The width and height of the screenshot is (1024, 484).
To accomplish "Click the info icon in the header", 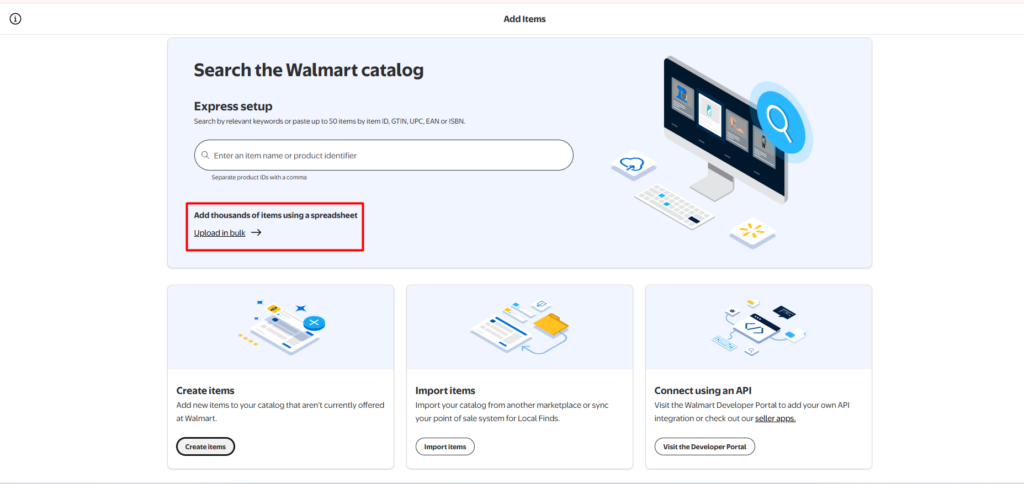I will [15, 19].
